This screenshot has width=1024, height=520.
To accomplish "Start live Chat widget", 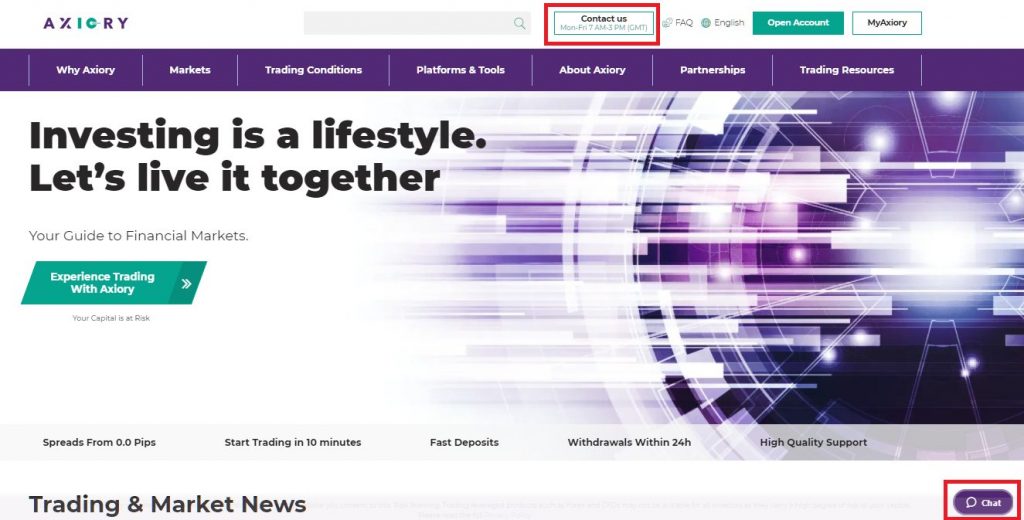I will pyautogui.click(x=983, y=502).
